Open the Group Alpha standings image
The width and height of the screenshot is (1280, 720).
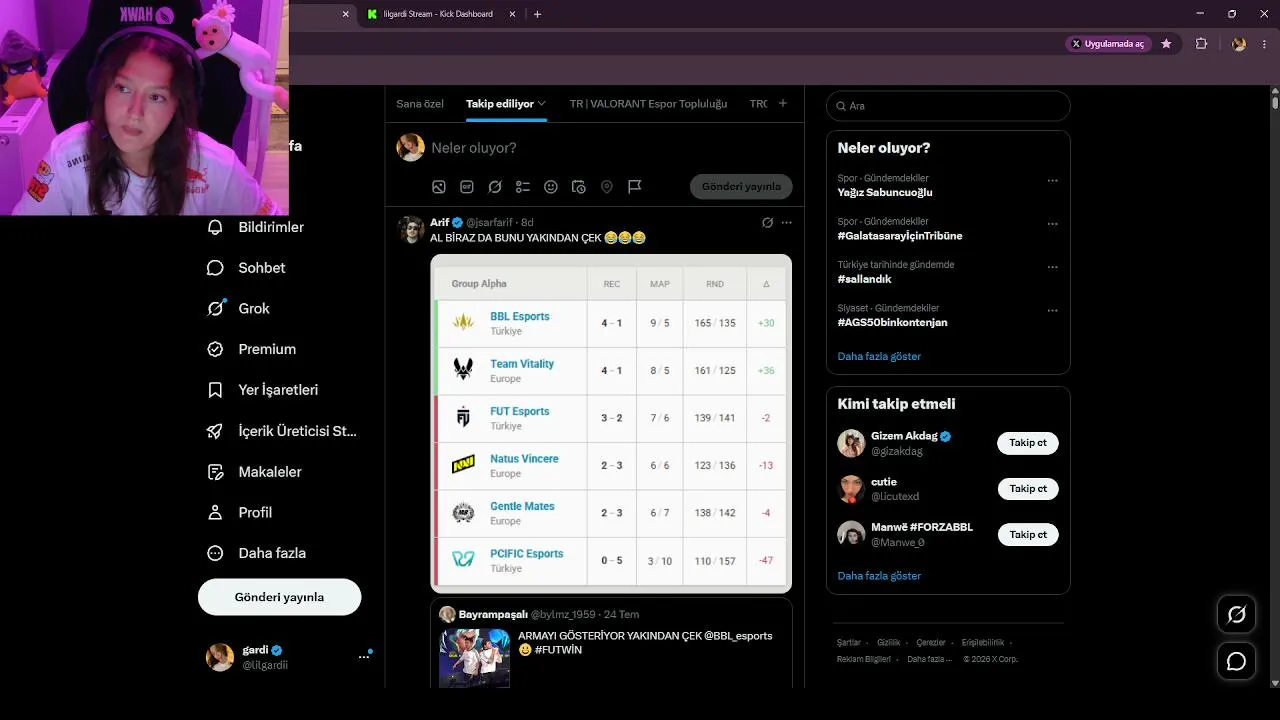point(611,423)
